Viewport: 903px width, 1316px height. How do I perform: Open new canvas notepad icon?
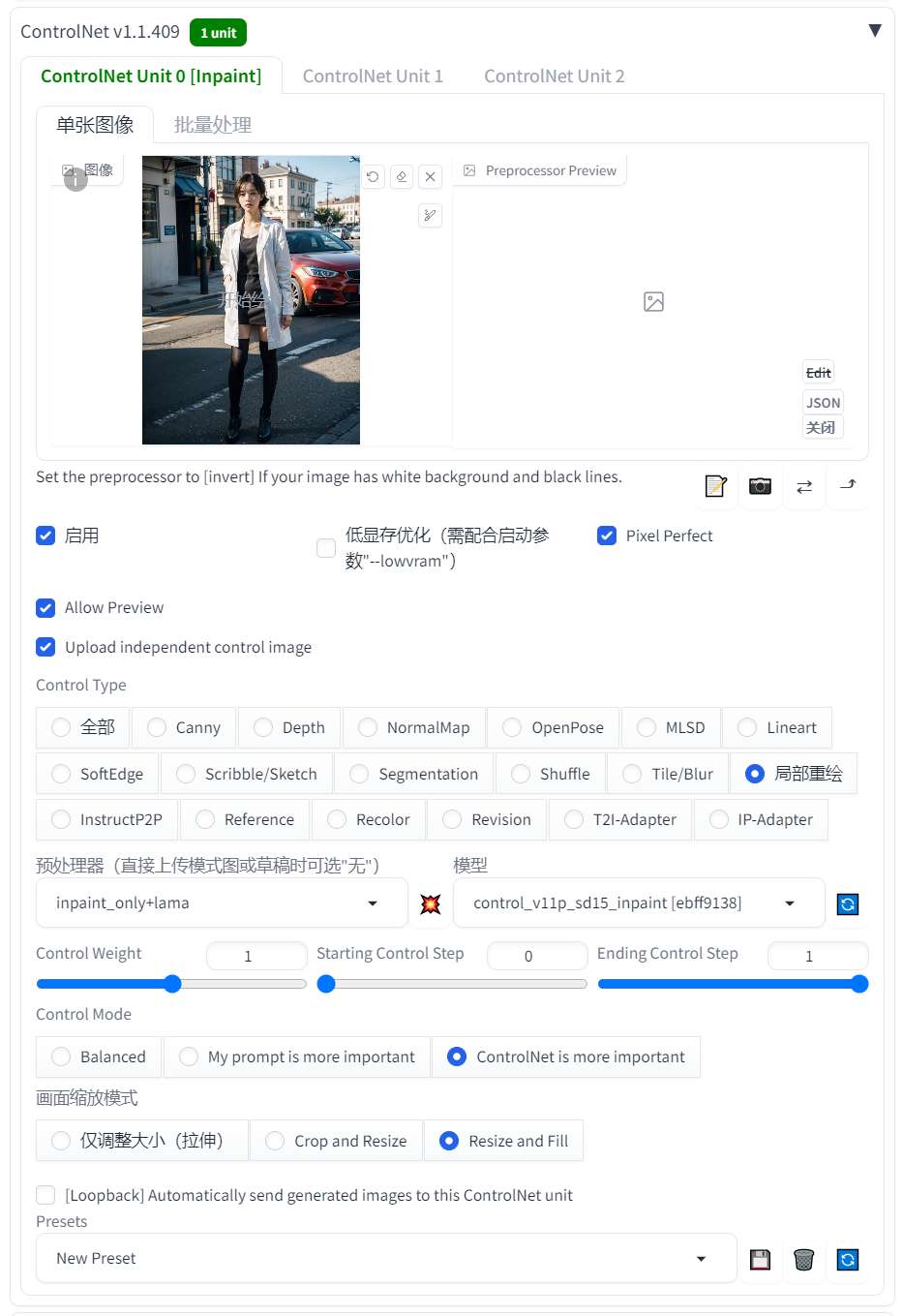click(x=716, y=486)
